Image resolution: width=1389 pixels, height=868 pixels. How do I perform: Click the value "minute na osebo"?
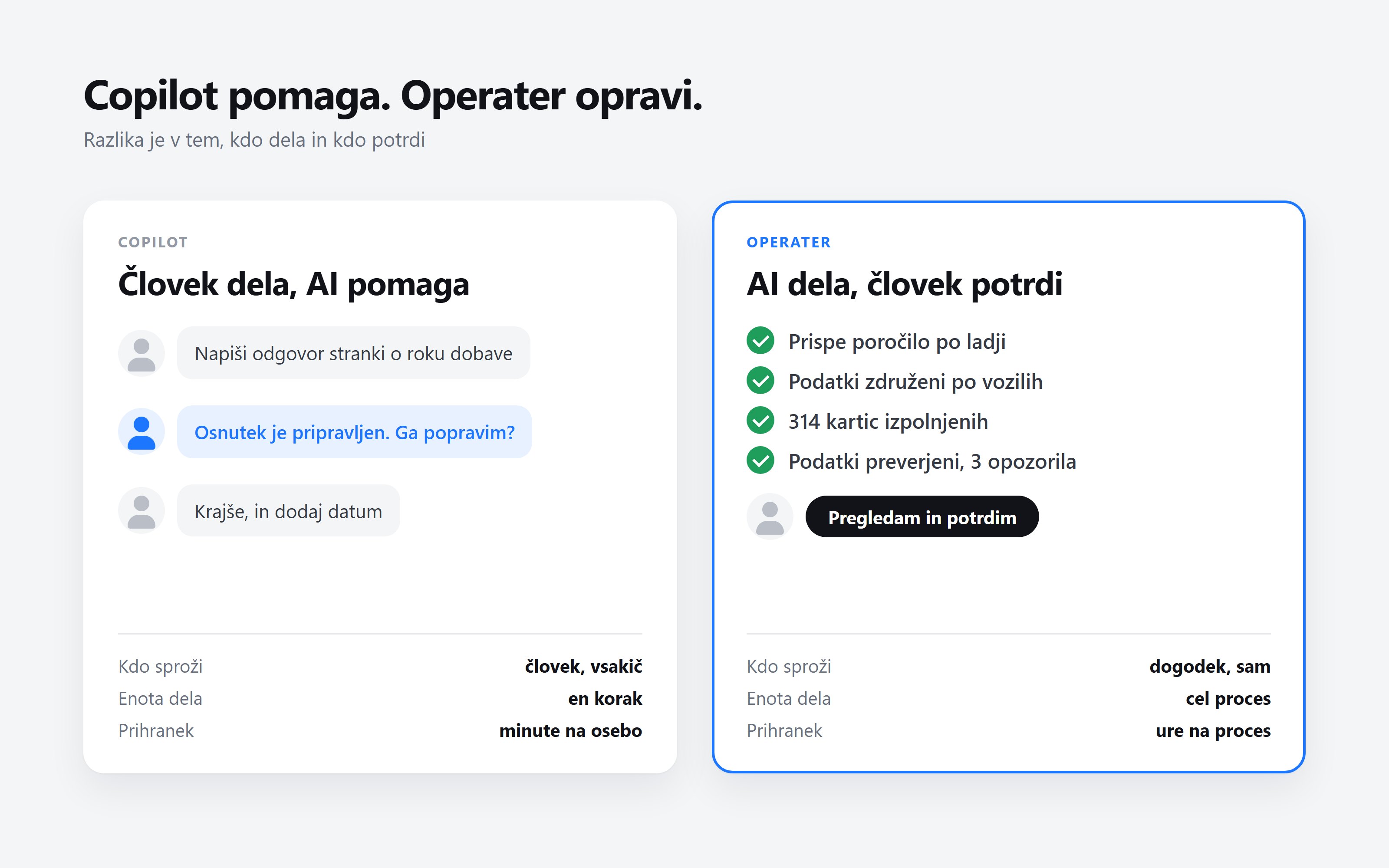tap(570, 730)
